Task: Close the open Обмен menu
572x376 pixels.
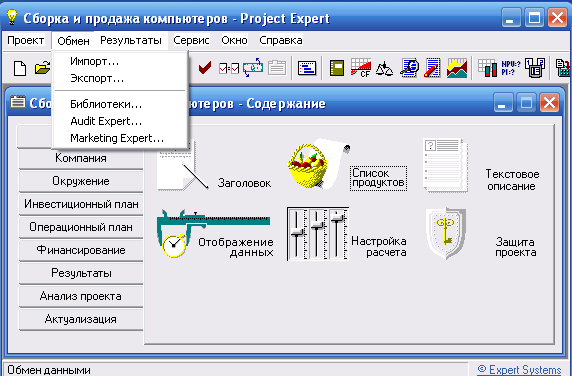Action: (x=73, y=40)
